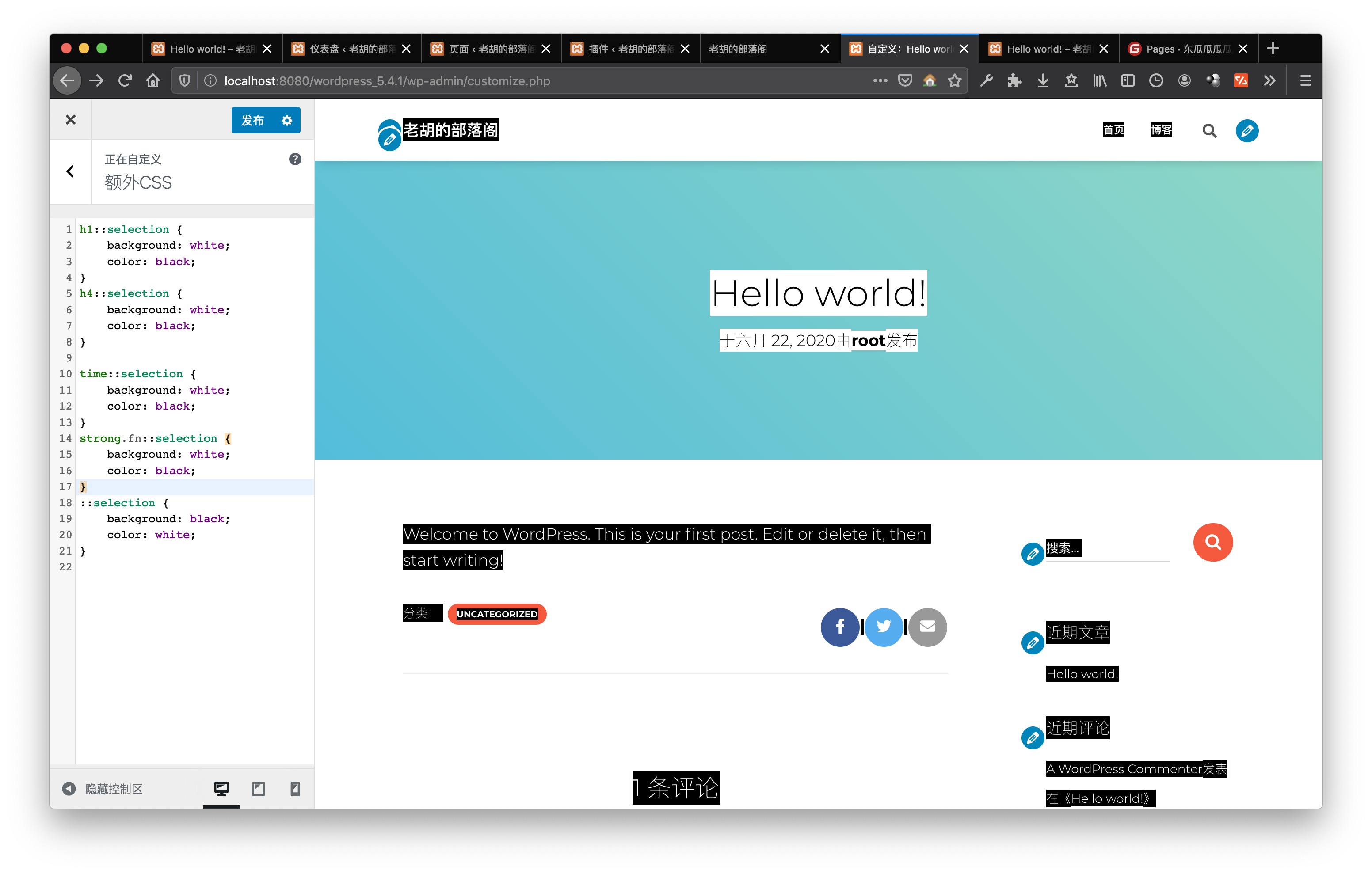Open 博客 nav menu link
This screenshot has height=874, width=1372.
point(1161,130)
